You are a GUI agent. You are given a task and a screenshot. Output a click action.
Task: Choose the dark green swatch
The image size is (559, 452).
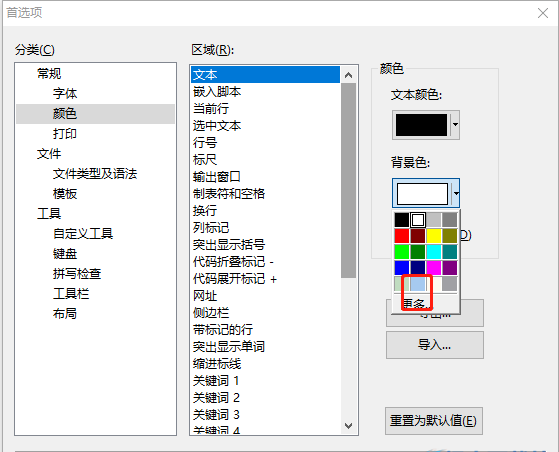point(417,252)
